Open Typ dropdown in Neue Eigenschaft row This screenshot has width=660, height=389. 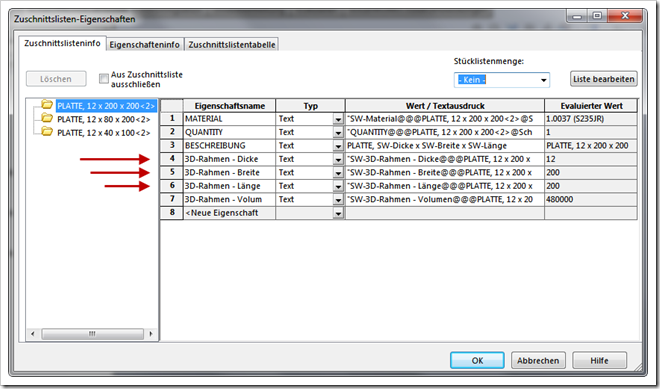(338, 214)
